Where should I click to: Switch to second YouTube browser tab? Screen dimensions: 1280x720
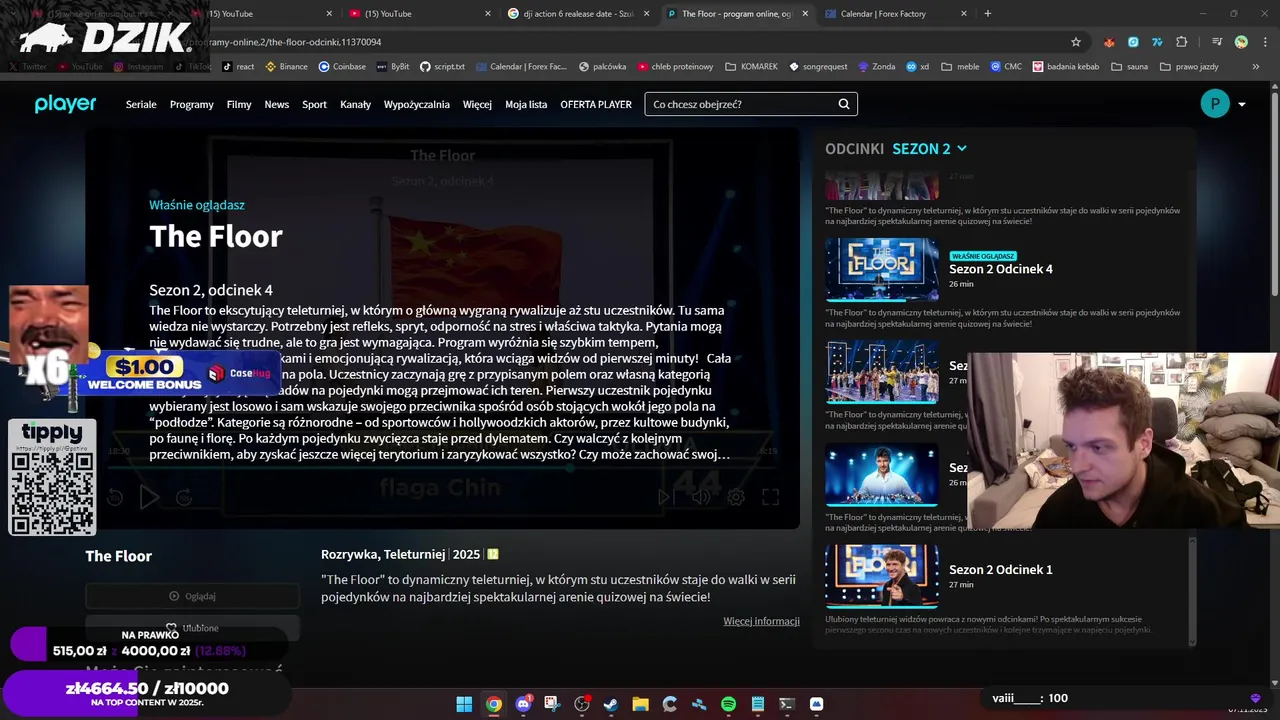pyautogui.click(x=418, y=14)
